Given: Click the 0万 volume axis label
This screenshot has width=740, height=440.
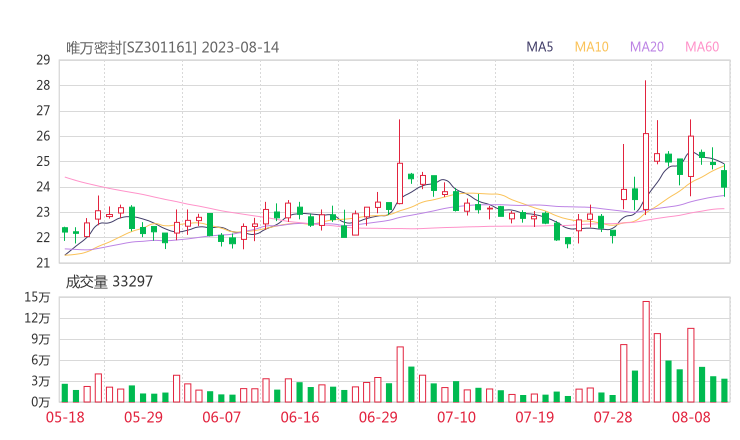Looking at the screenshot, I should coord(41,402).
